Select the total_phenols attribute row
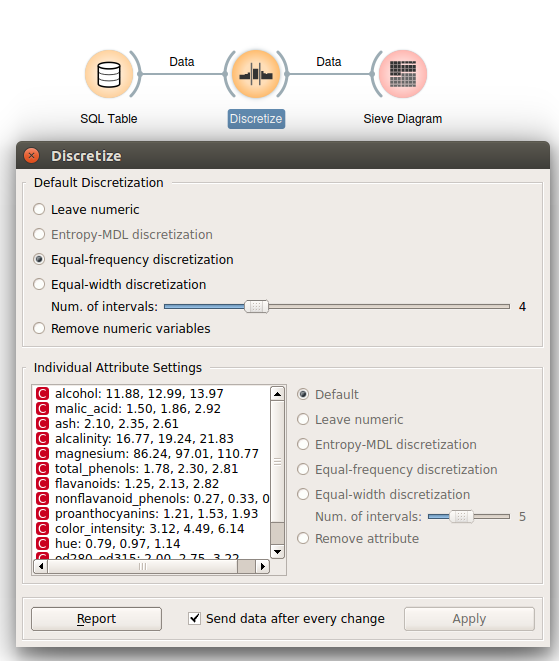 [x=151, y=468]
